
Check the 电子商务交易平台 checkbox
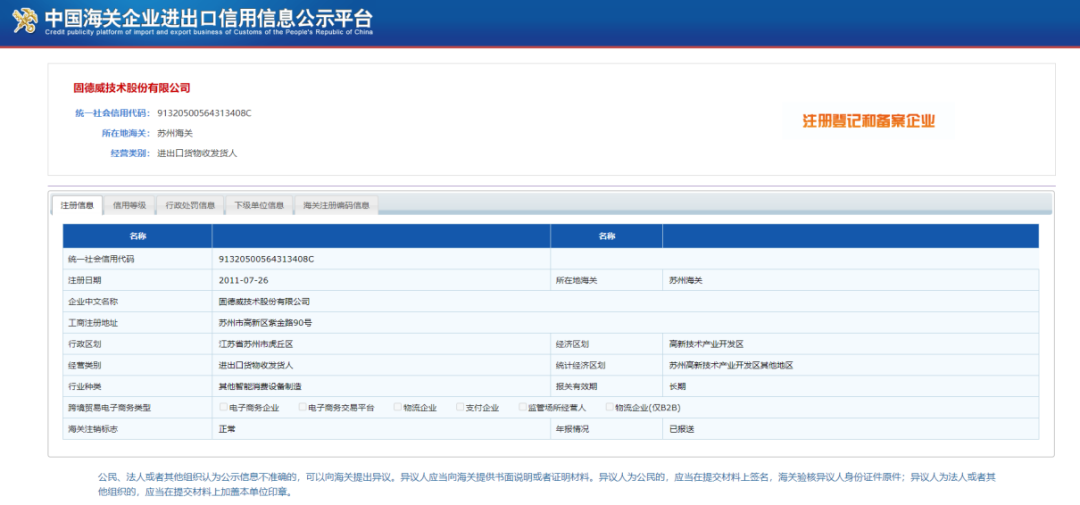click(302, 407)
